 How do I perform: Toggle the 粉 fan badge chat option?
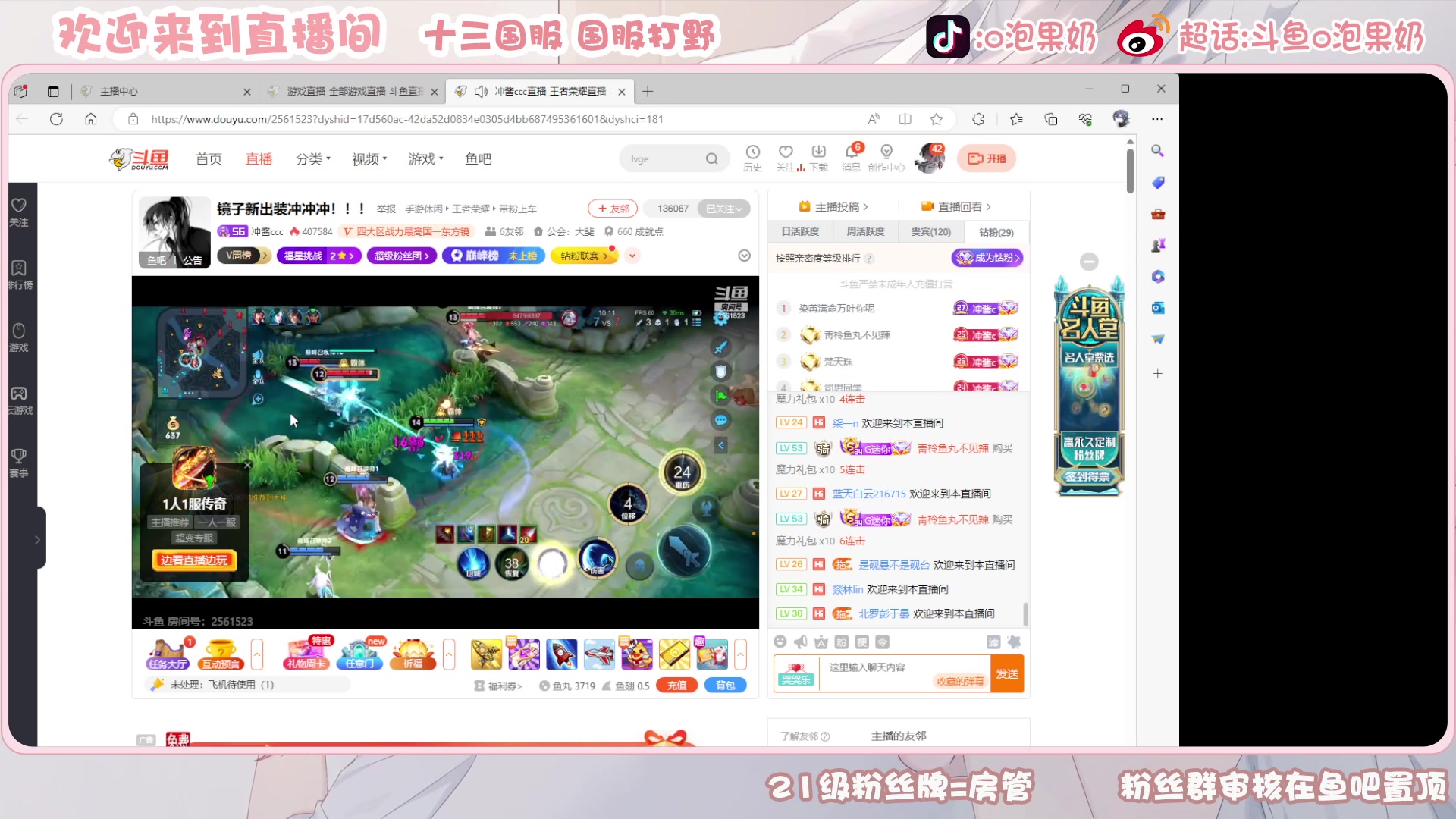click(x=841, y=642)
